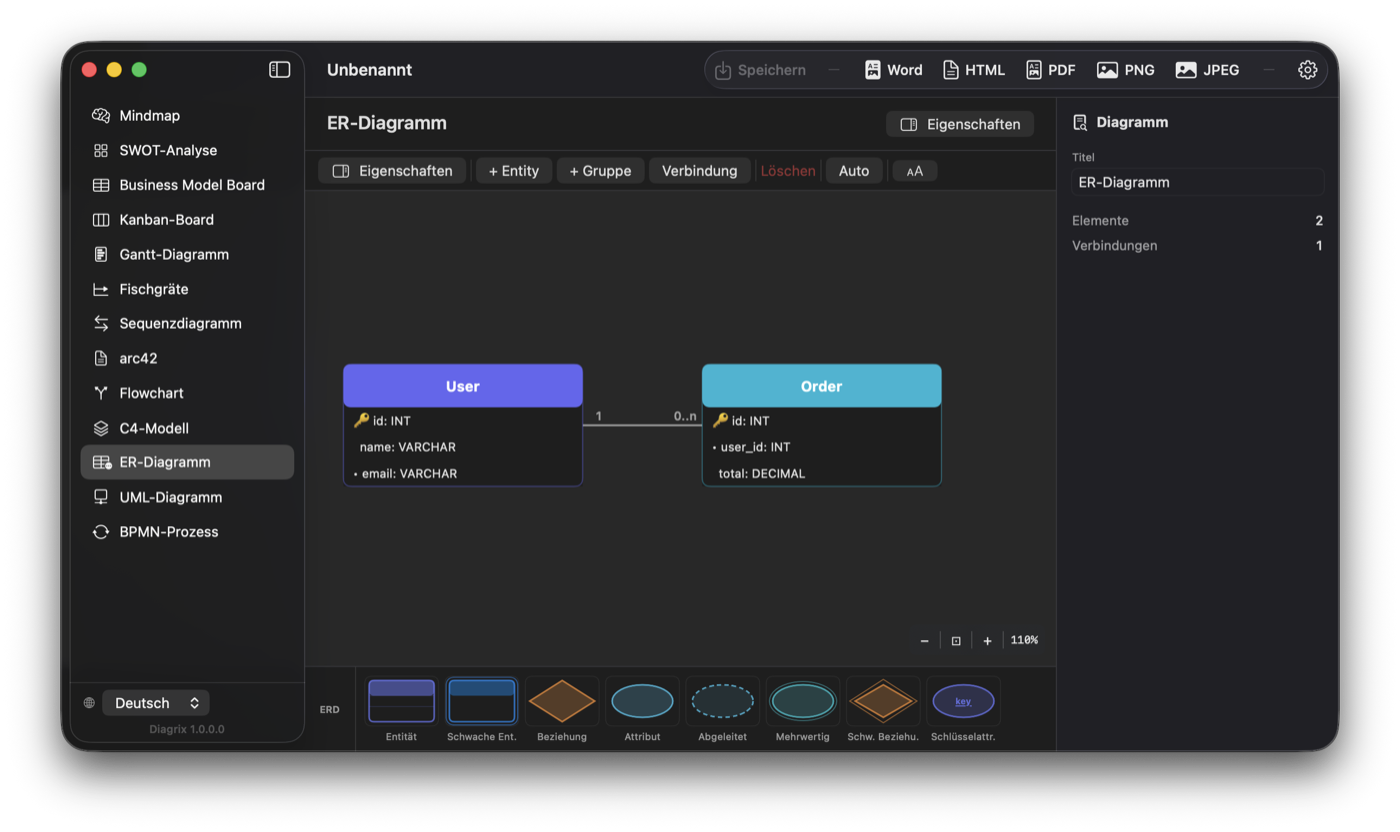Export diagram as Word
This screenshot has height=832, width=1400.
893,70
